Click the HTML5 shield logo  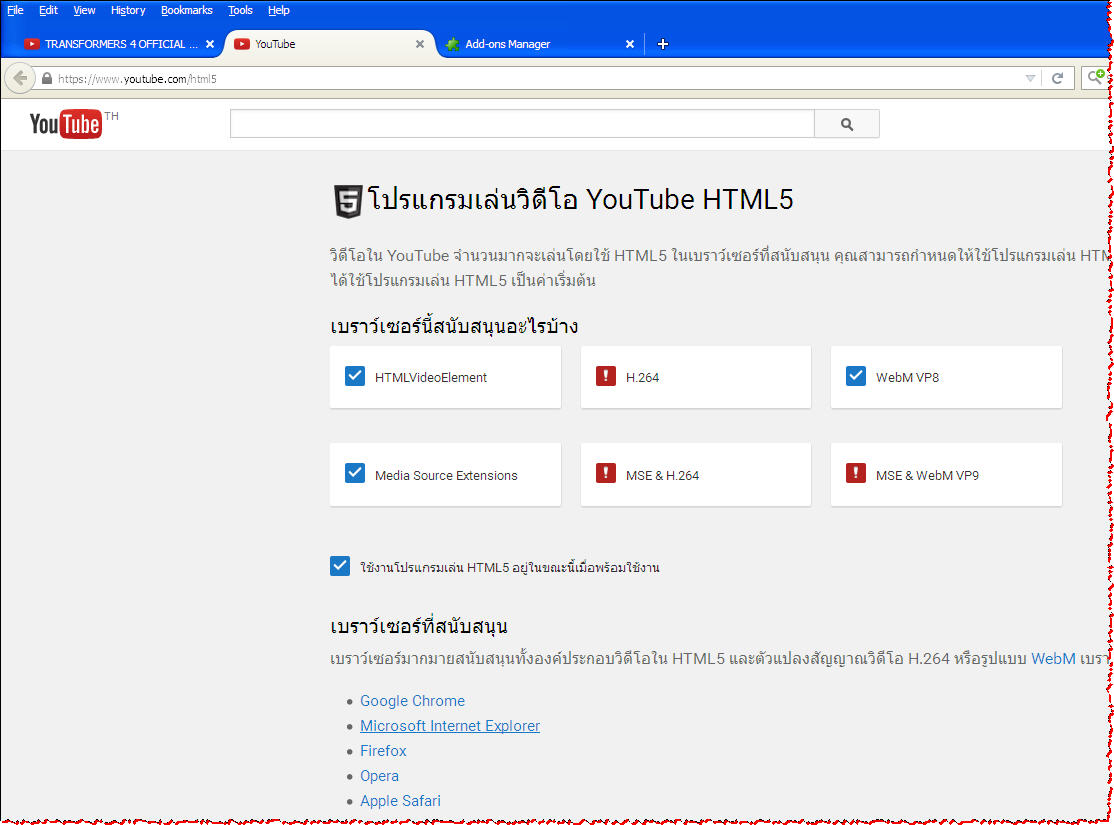(348, 201)
